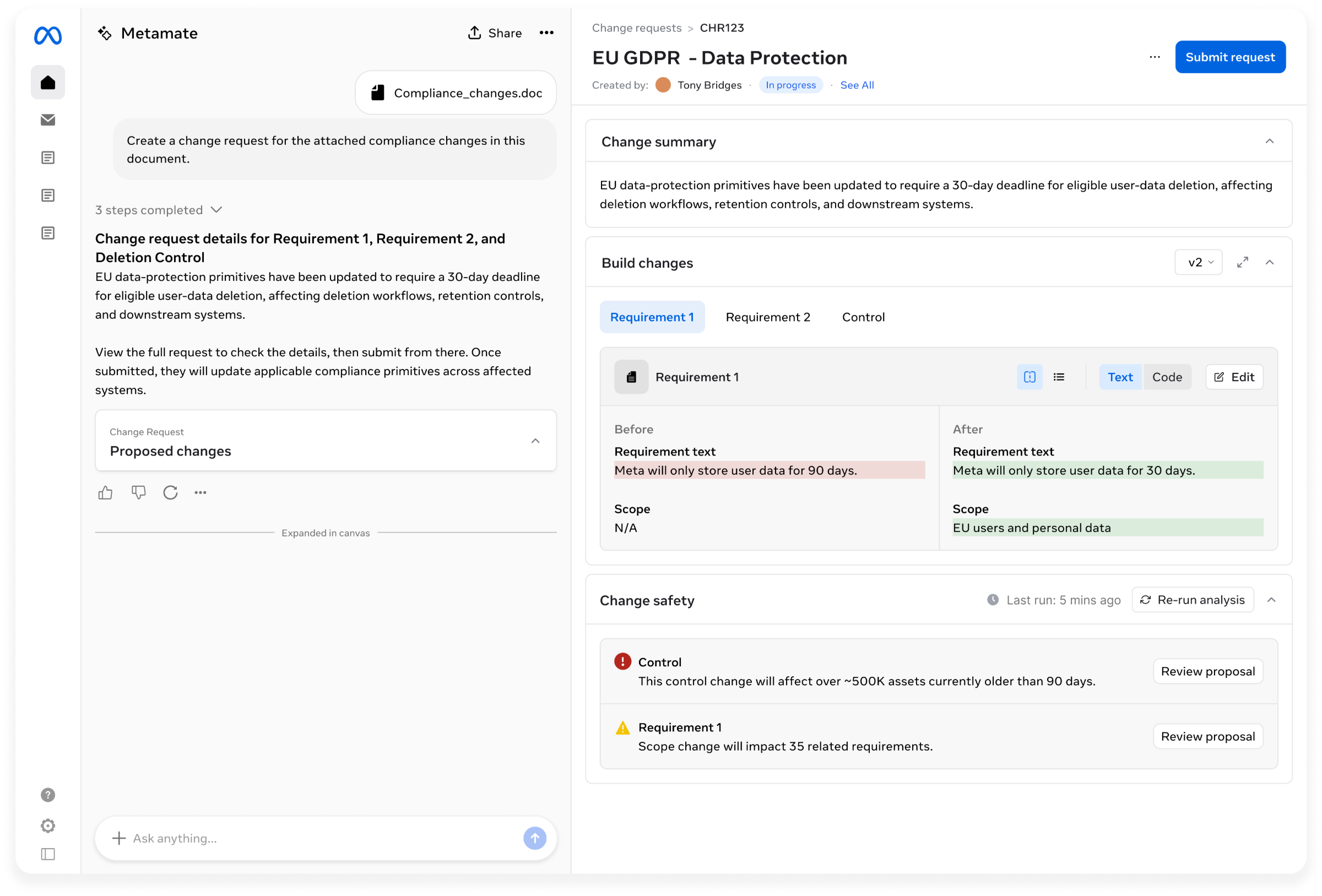
Task: Open the change request options ellipsis
Action: (x=1154, y=57)
